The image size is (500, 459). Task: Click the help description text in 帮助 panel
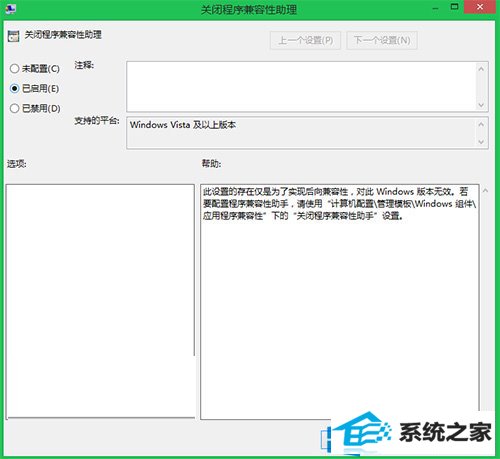(339, 204)
